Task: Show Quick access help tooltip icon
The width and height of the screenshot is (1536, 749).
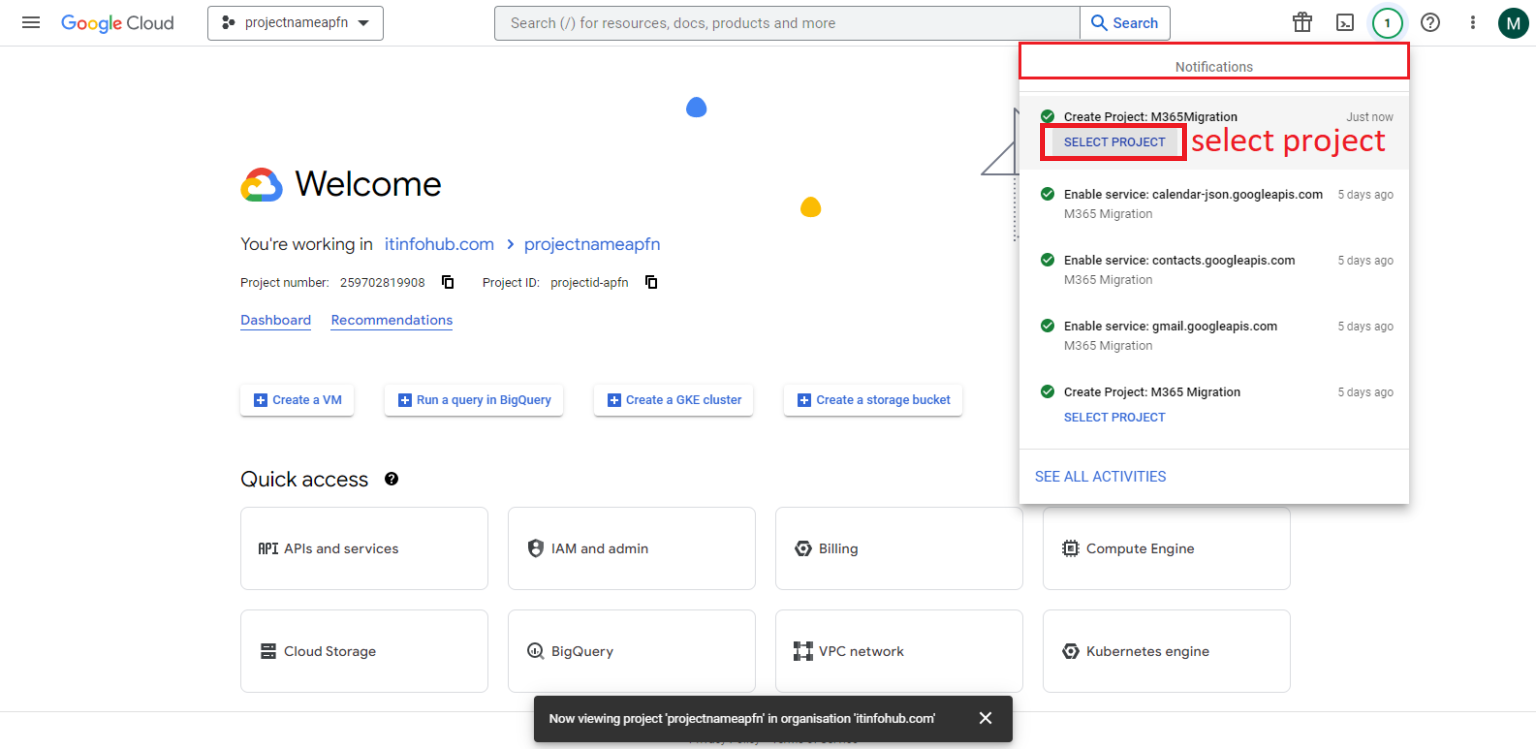Action: click(x=391, y=479)
